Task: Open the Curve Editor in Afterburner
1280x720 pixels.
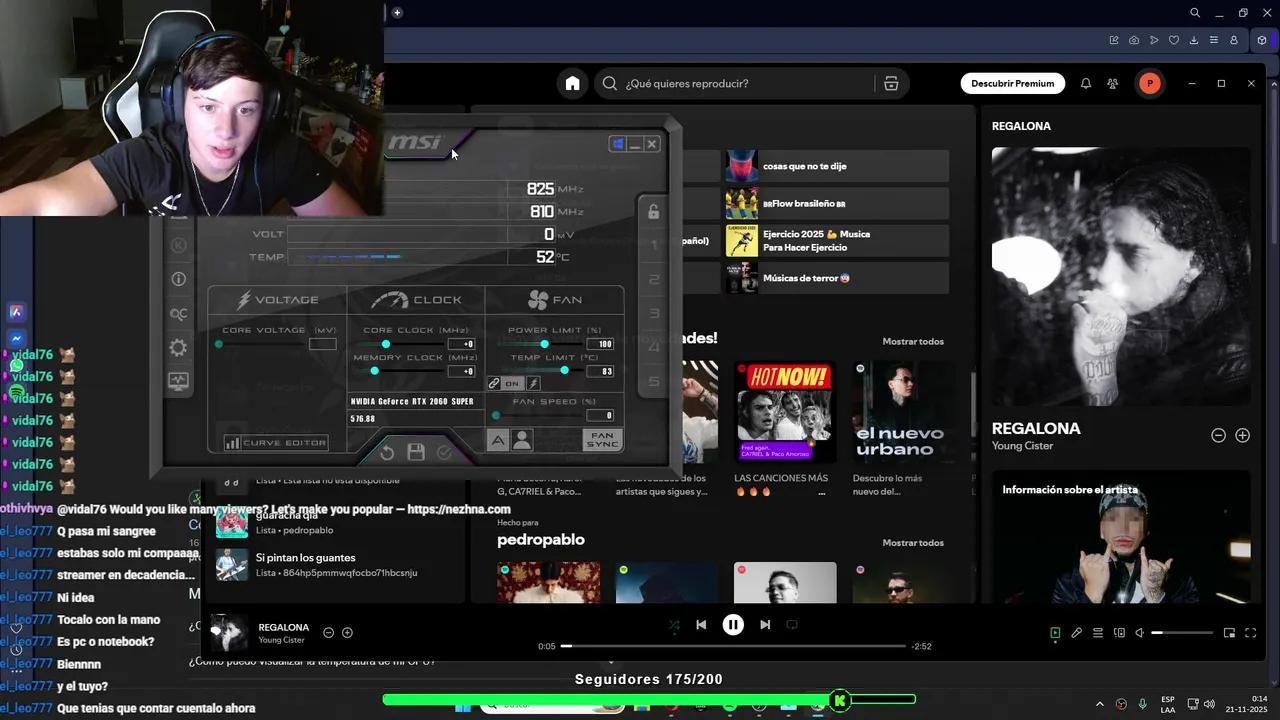Action: (x=276, y=442)
